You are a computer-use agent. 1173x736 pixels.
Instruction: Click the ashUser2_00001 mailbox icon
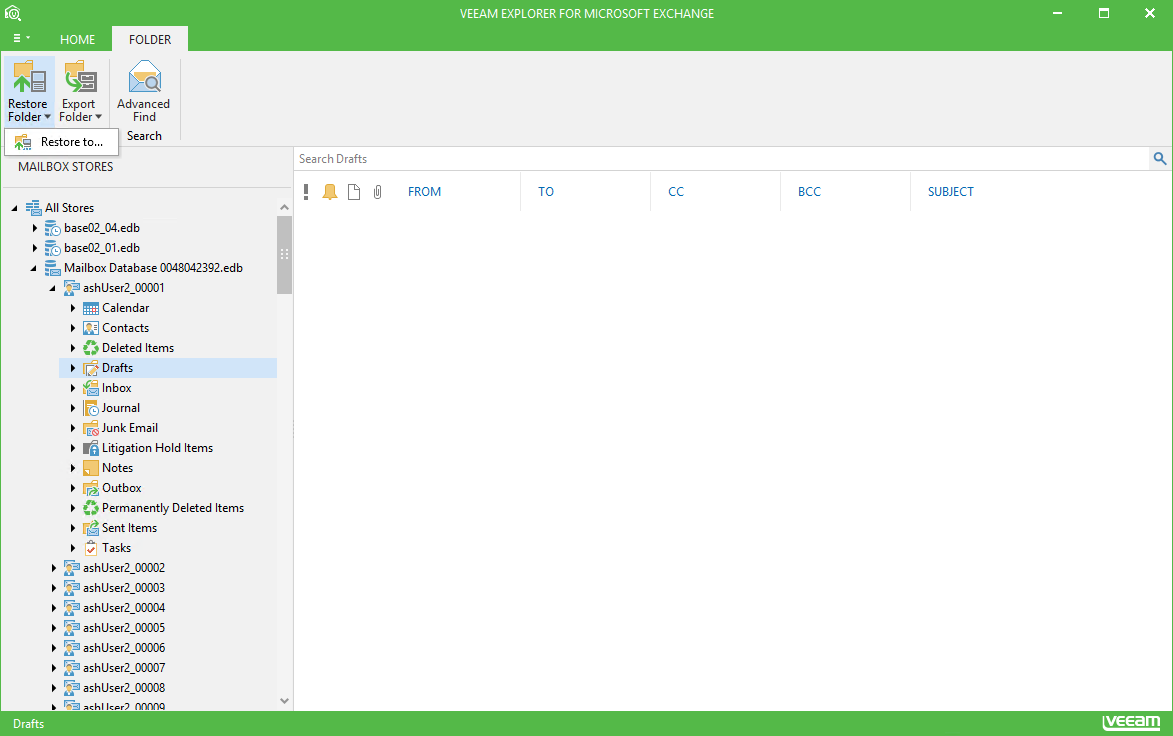[x=72, y=288]
